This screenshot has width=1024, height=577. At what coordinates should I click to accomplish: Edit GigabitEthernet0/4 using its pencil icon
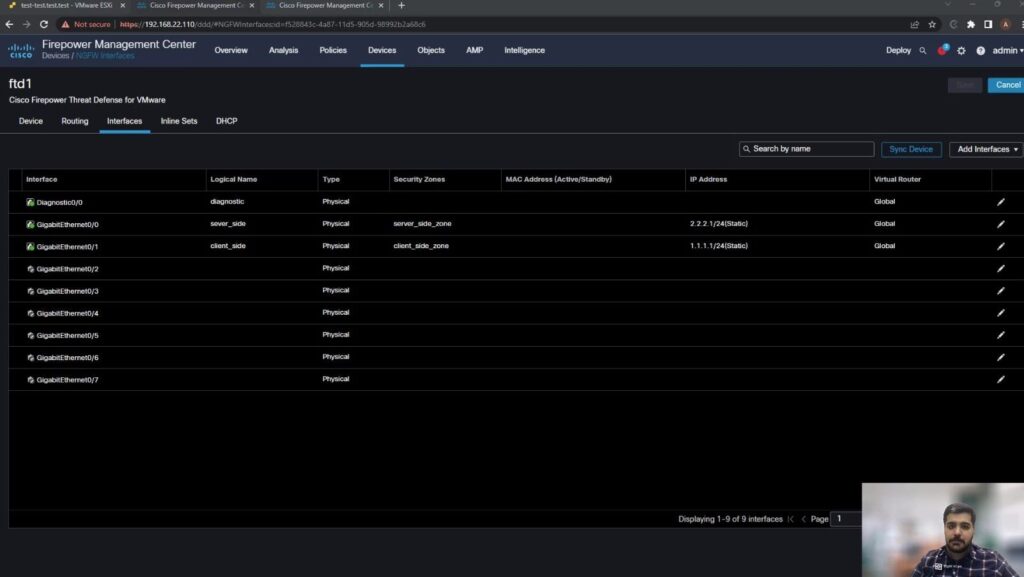(x=1000, y=313)
